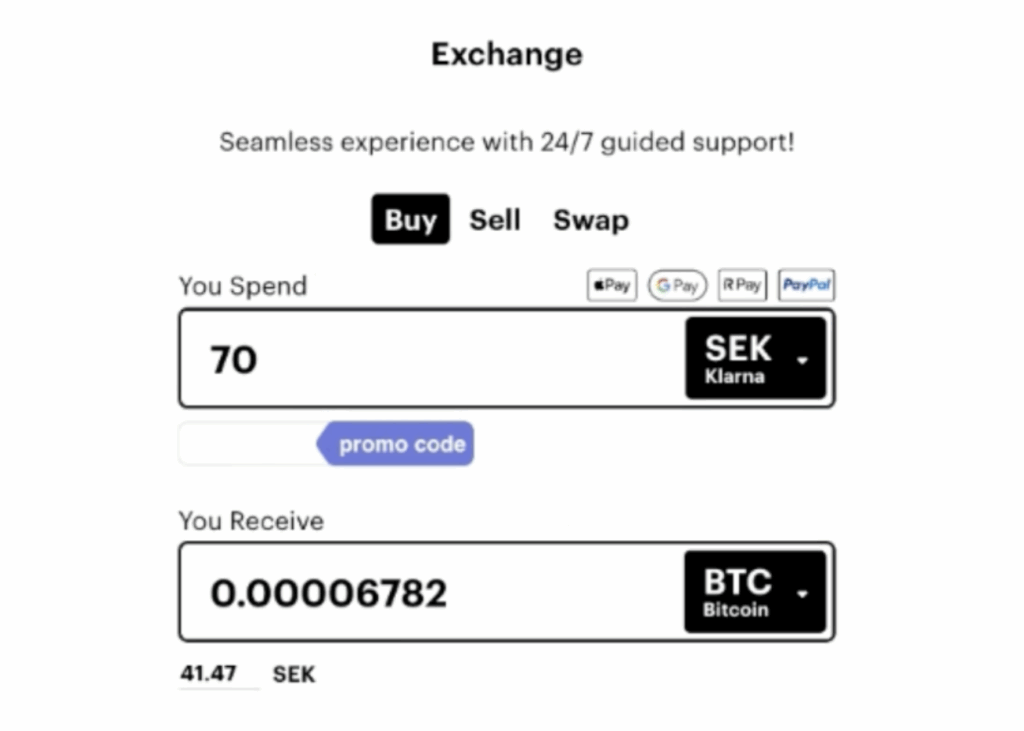Click the You Spend amount field showing 70
This screenshot has height=731, width=1024.
(x=430, y=359)
